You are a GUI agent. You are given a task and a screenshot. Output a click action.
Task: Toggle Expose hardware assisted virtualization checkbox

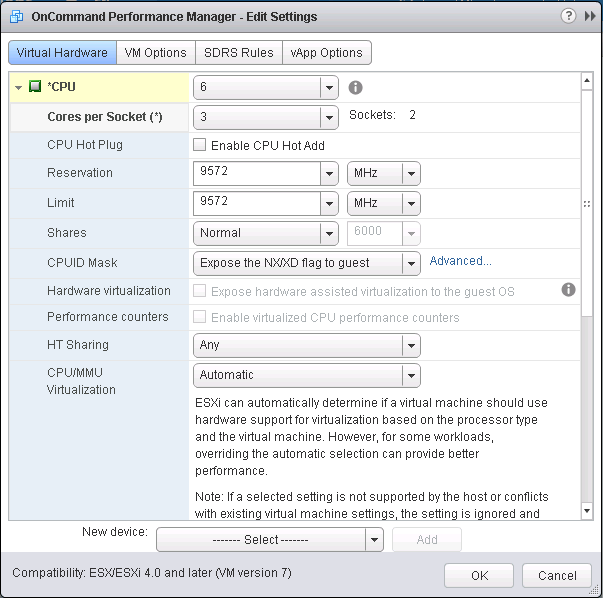[x=199, y=291]
